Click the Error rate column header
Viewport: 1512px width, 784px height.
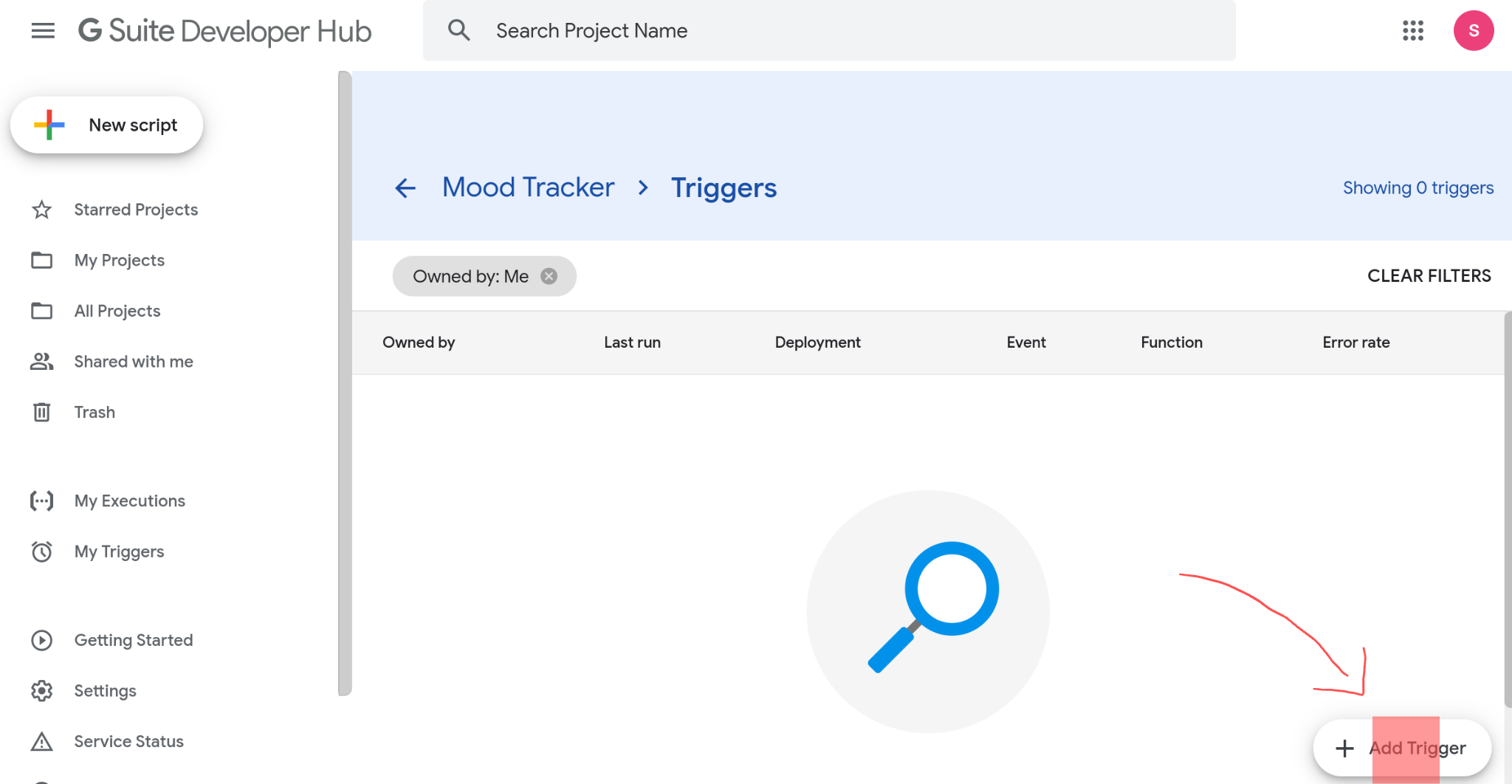click(x=1356, y=343)
